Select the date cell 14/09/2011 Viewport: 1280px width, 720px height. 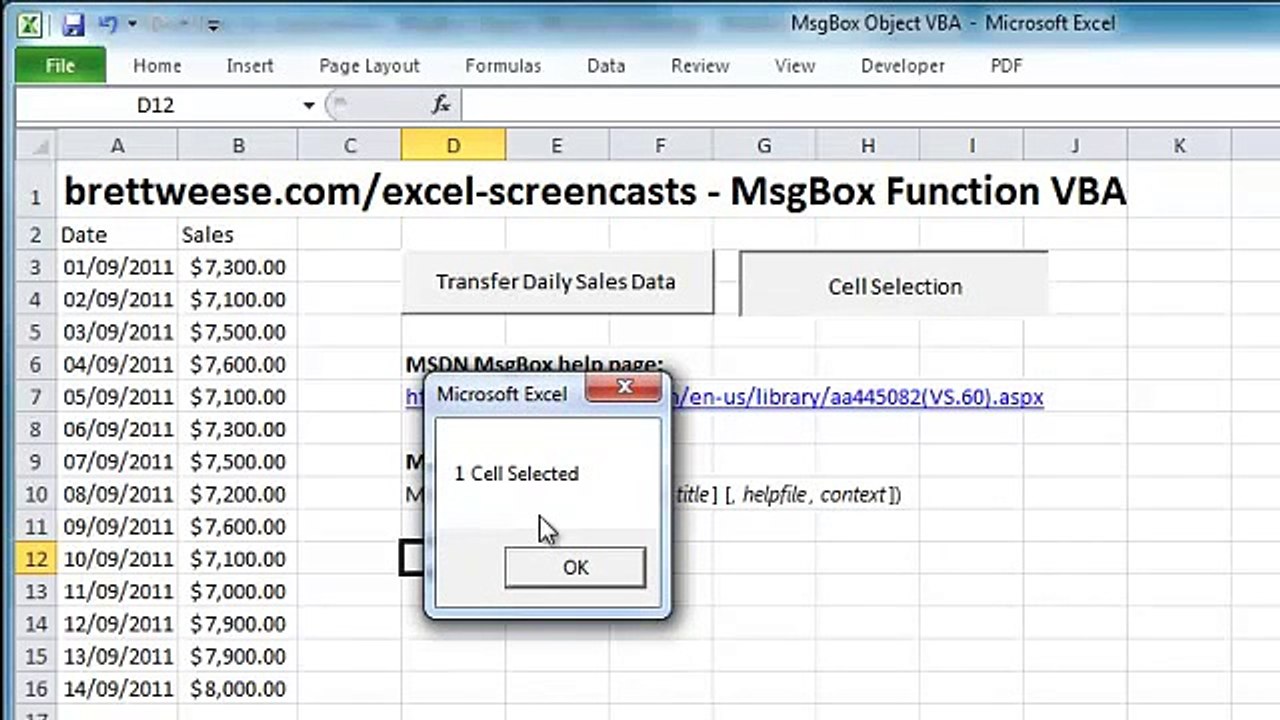(x=117, y=689)
